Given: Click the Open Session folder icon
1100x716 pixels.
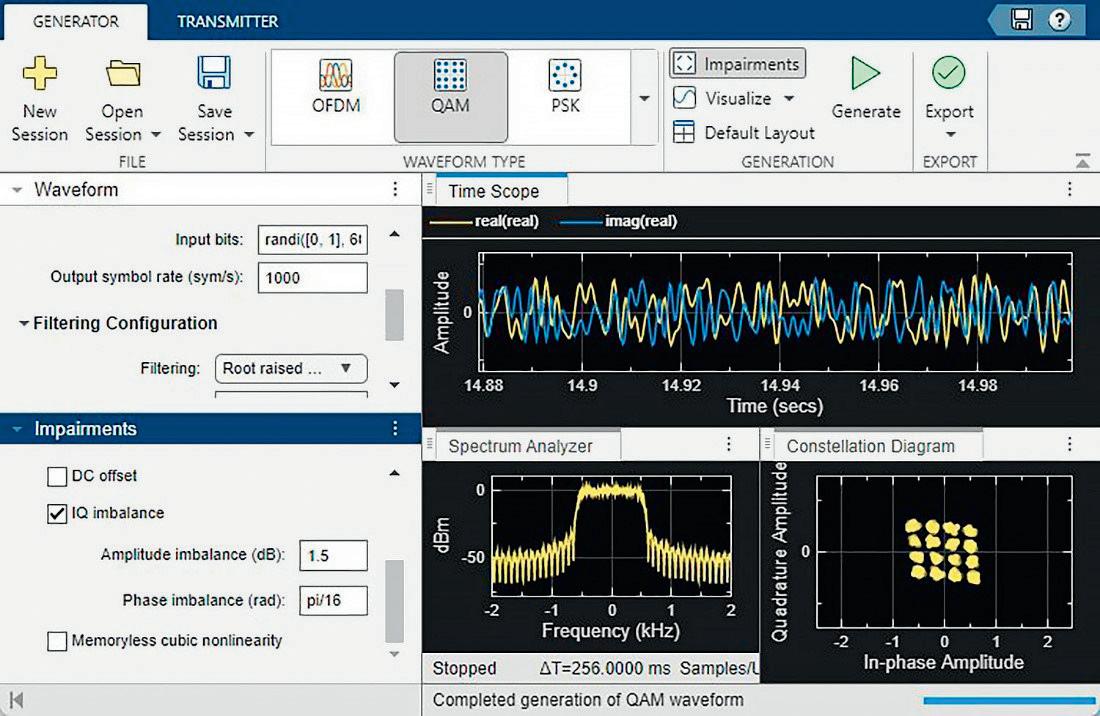Looking at the screenshot, I should (123, 73).
